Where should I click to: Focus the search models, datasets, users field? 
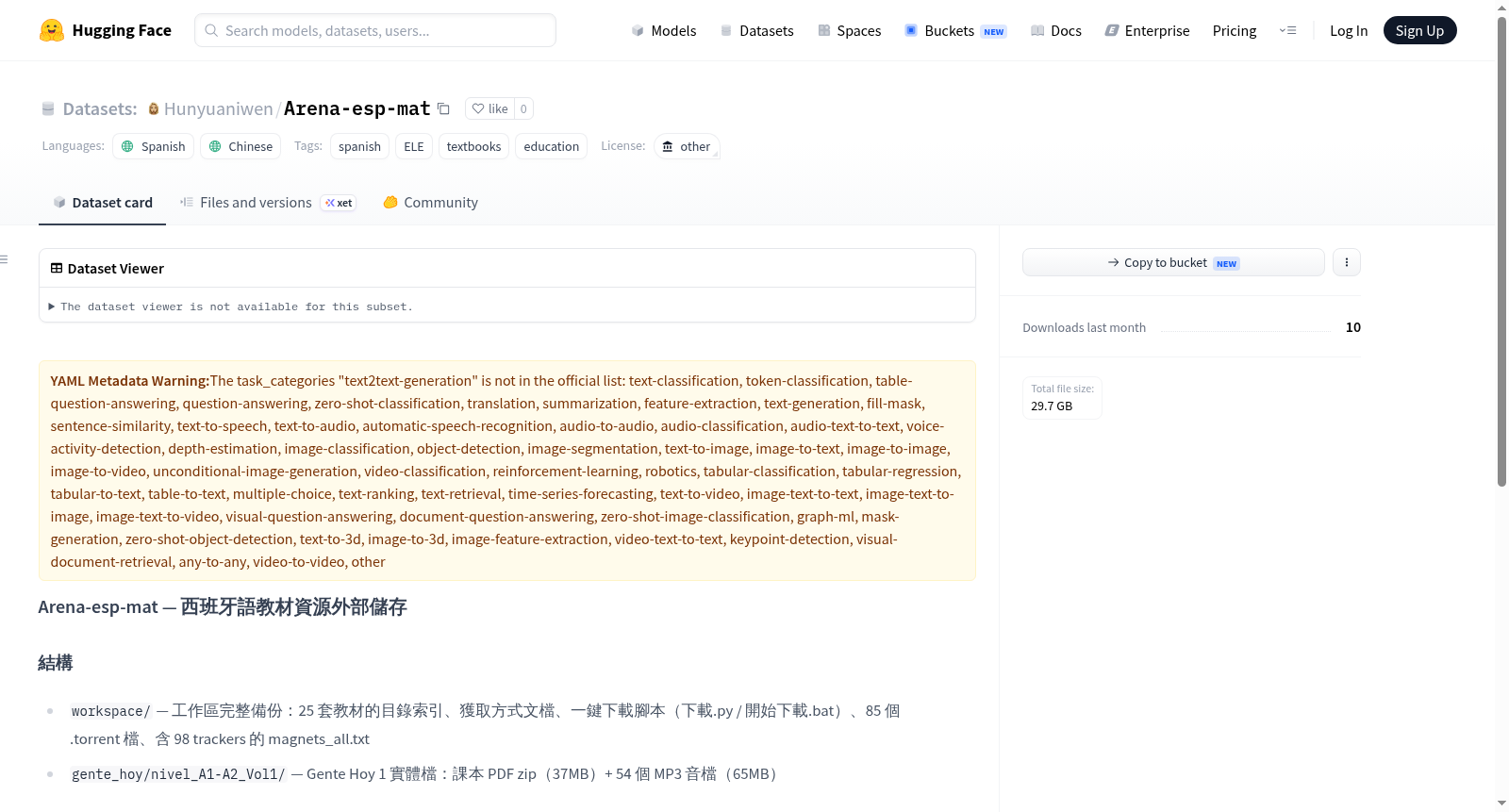pos(375,30)
